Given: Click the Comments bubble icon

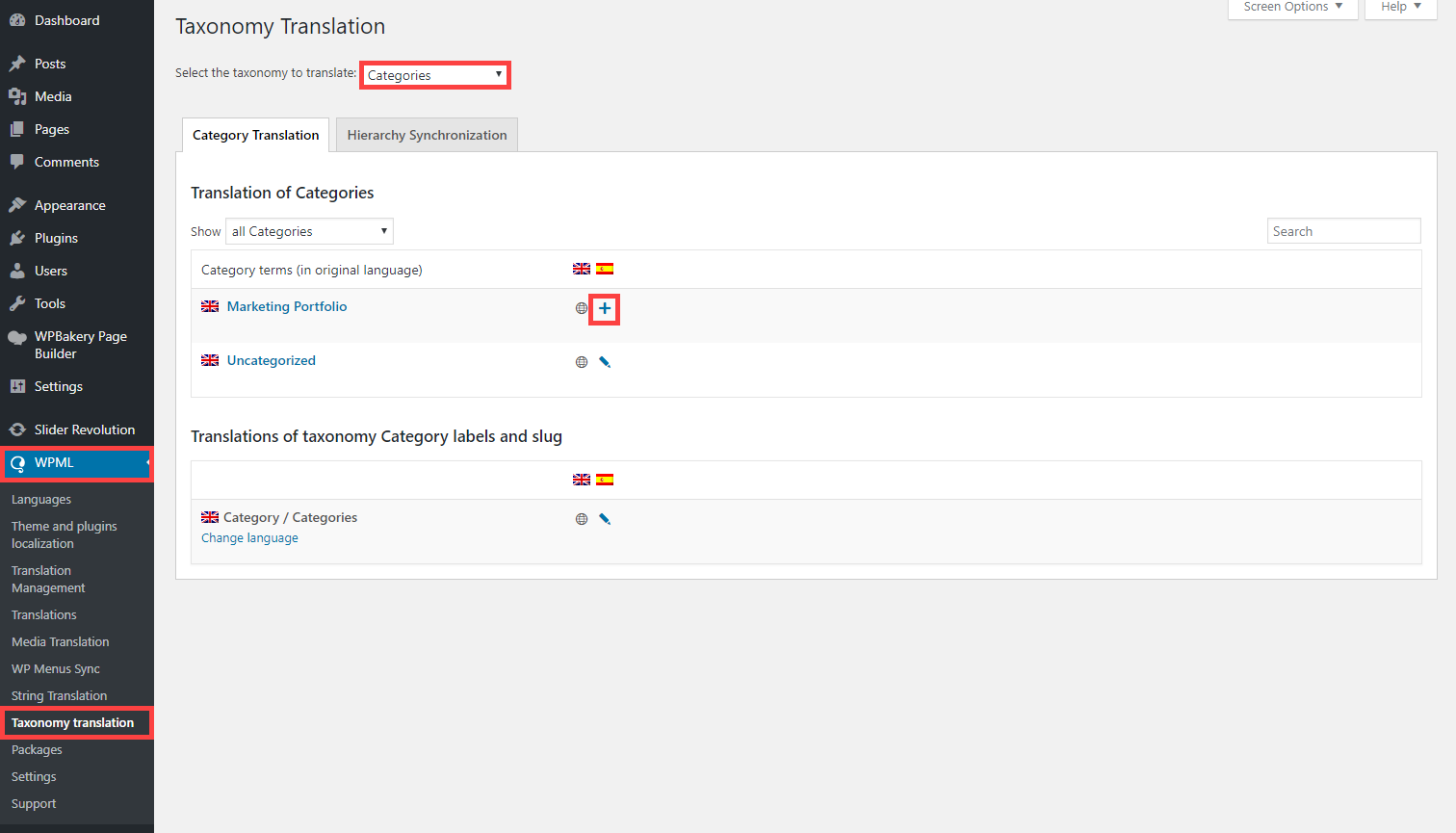Looking at the screenshot, I should coord(17,162).
